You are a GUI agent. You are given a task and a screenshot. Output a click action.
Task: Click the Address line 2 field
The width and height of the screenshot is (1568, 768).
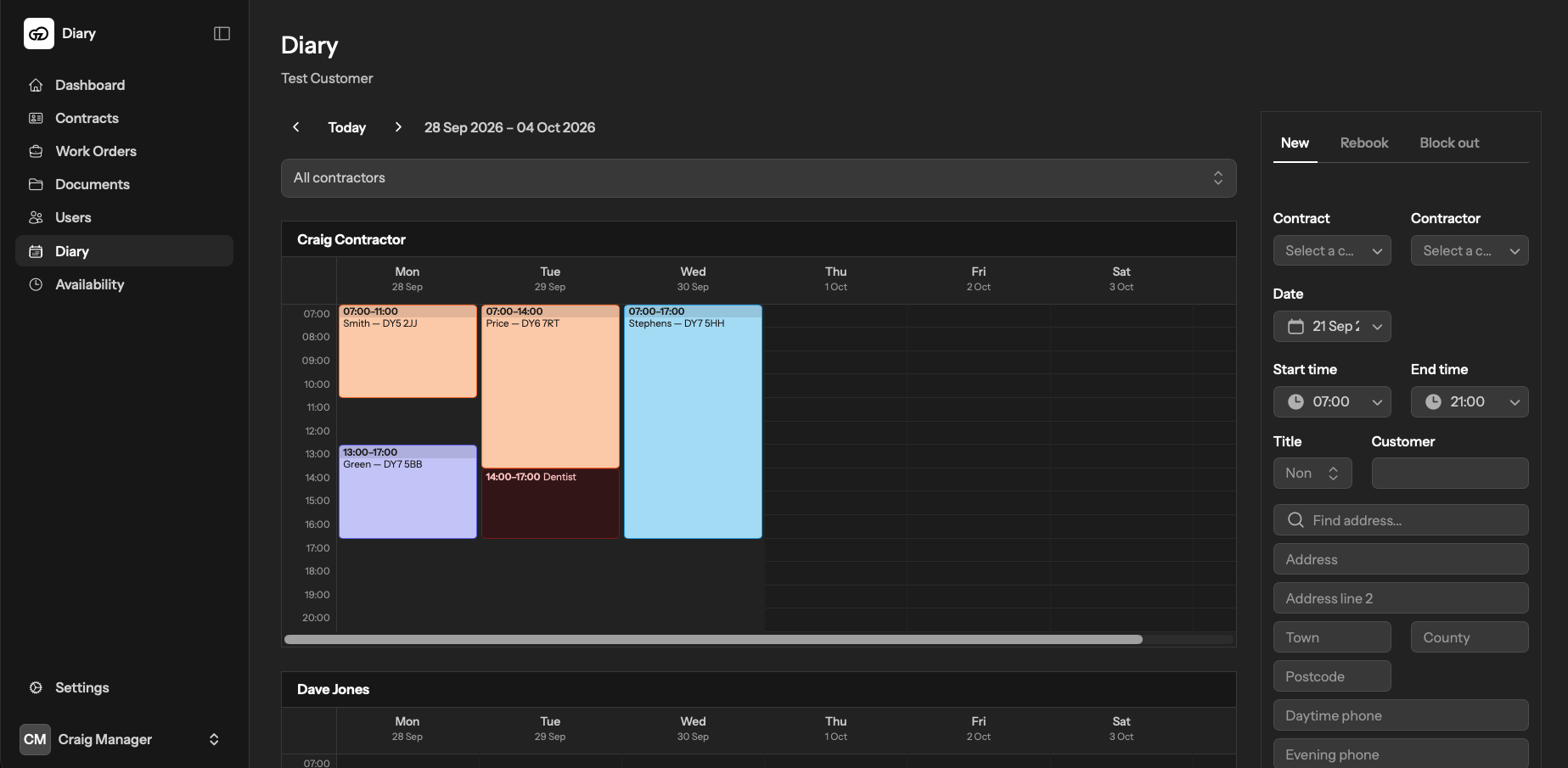[1401, 598]
